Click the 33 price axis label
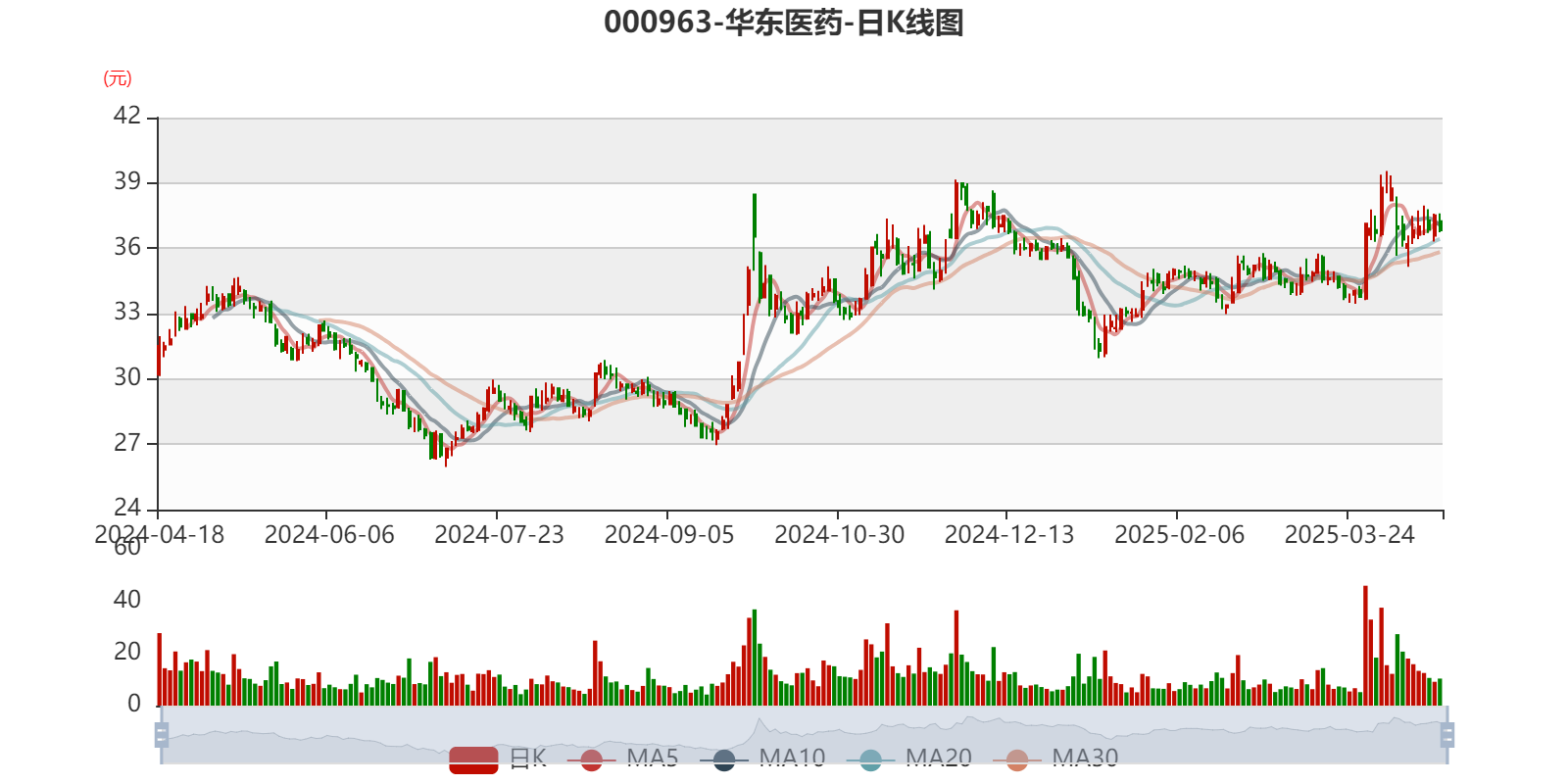1568x784 pixels. [127, 313]
